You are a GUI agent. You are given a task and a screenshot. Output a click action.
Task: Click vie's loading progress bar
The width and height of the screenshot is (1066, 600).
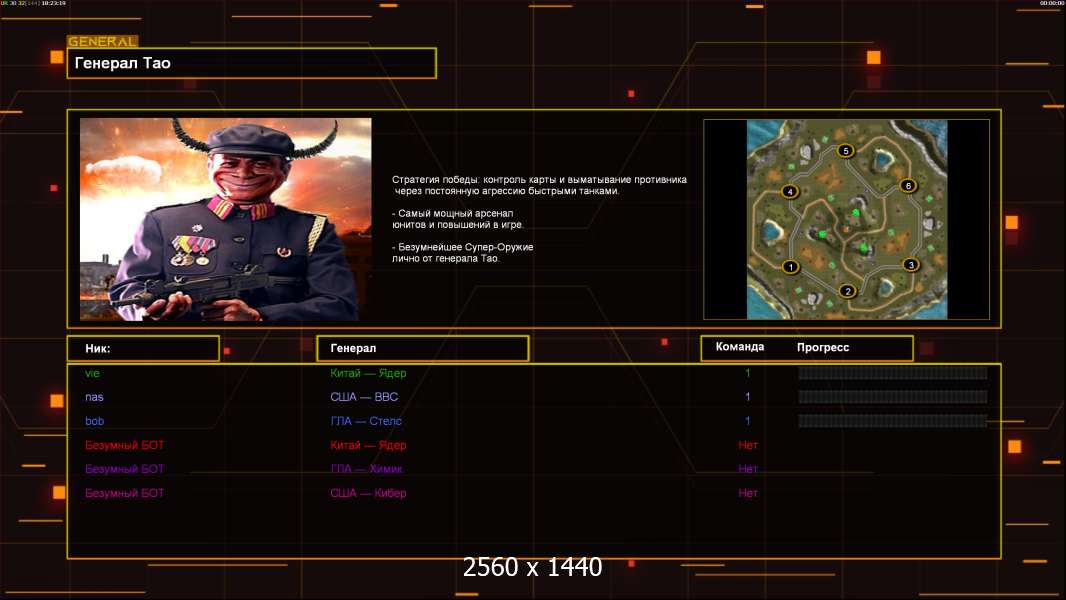tap(892, 373)
